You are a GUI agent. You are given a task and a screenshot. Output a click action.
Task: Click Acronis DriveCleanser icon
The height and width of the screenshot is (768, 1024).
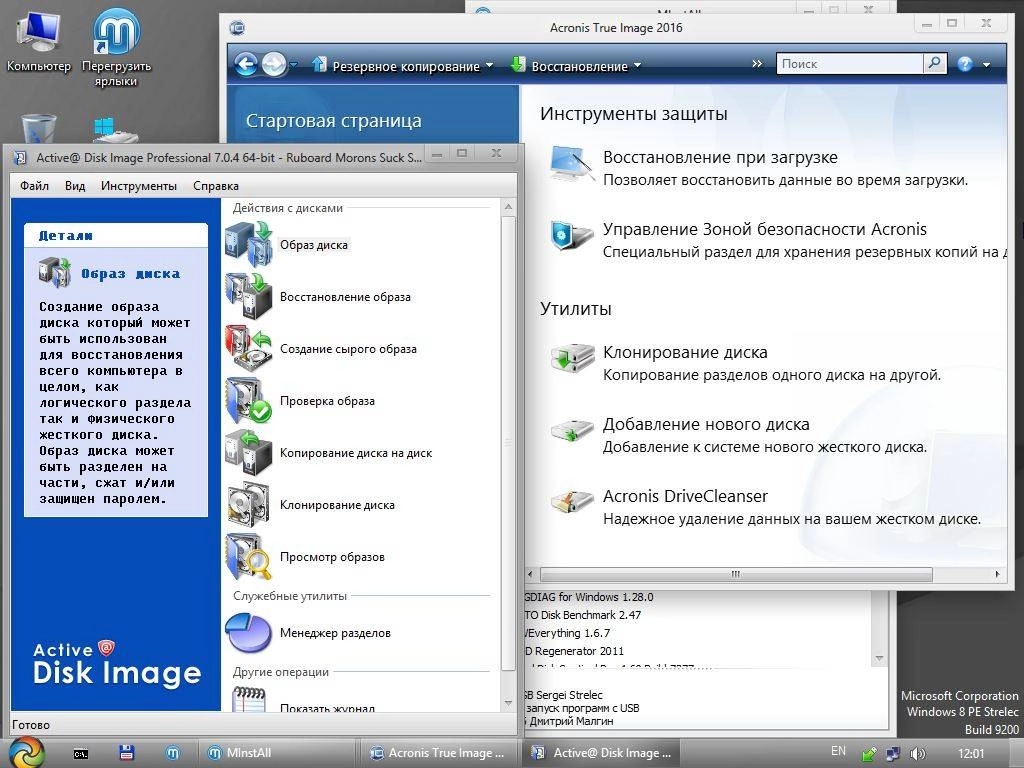point(571,502)
